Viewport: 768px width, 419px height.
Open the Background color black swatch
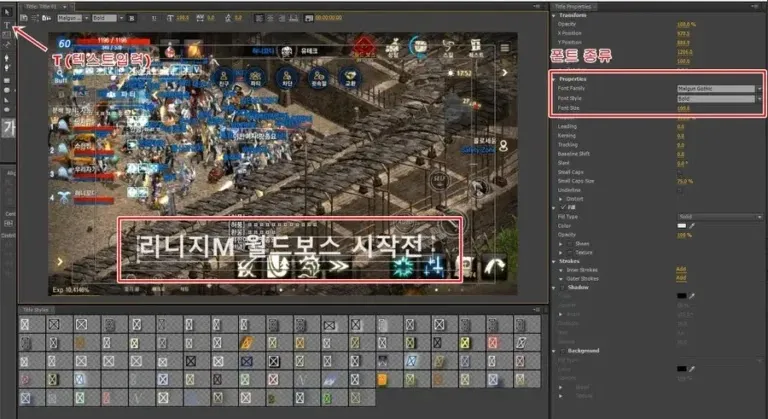click(x=681, y=369)
